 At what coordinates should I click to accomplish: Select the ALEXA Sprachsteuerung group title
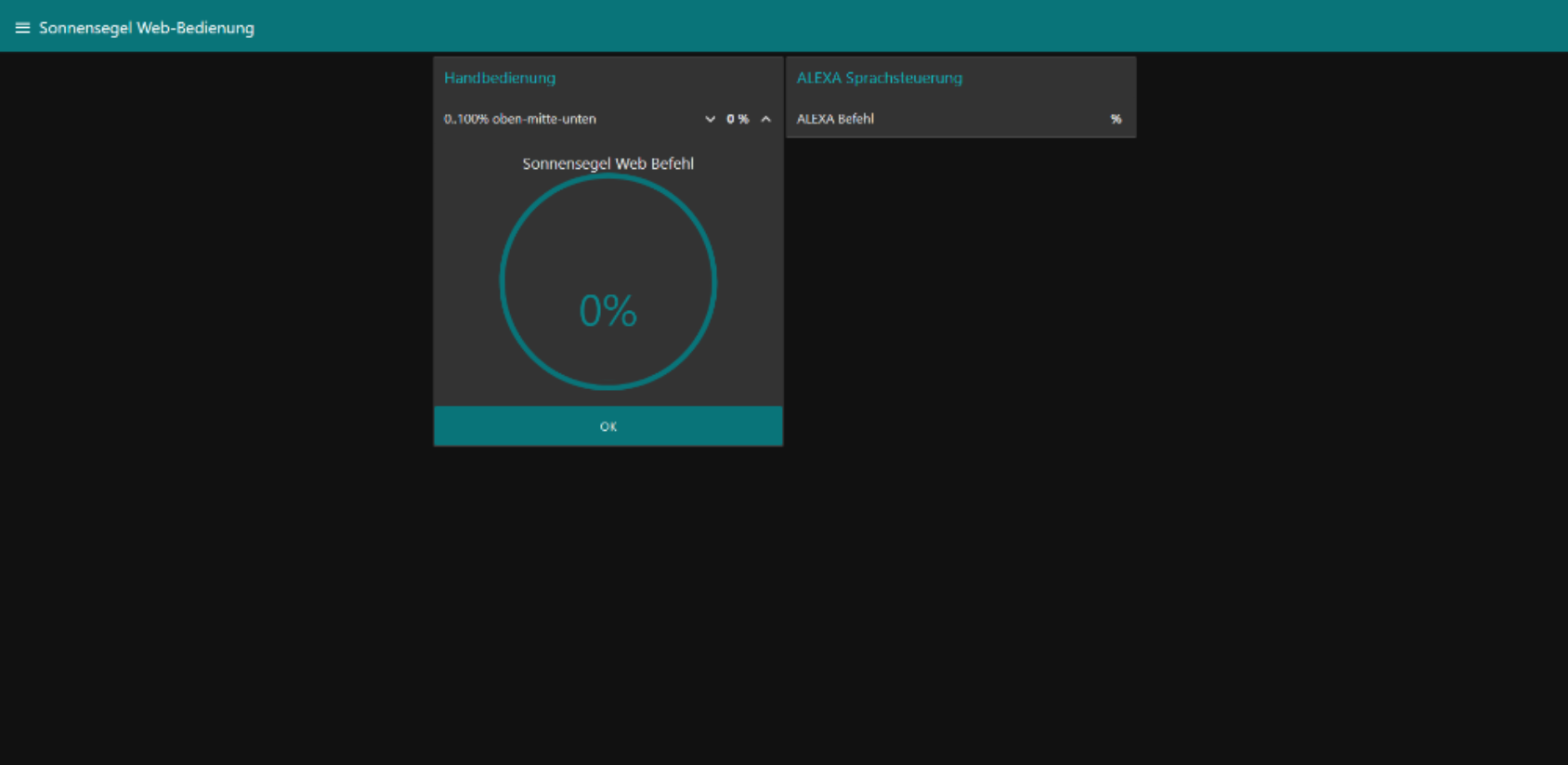880,78
